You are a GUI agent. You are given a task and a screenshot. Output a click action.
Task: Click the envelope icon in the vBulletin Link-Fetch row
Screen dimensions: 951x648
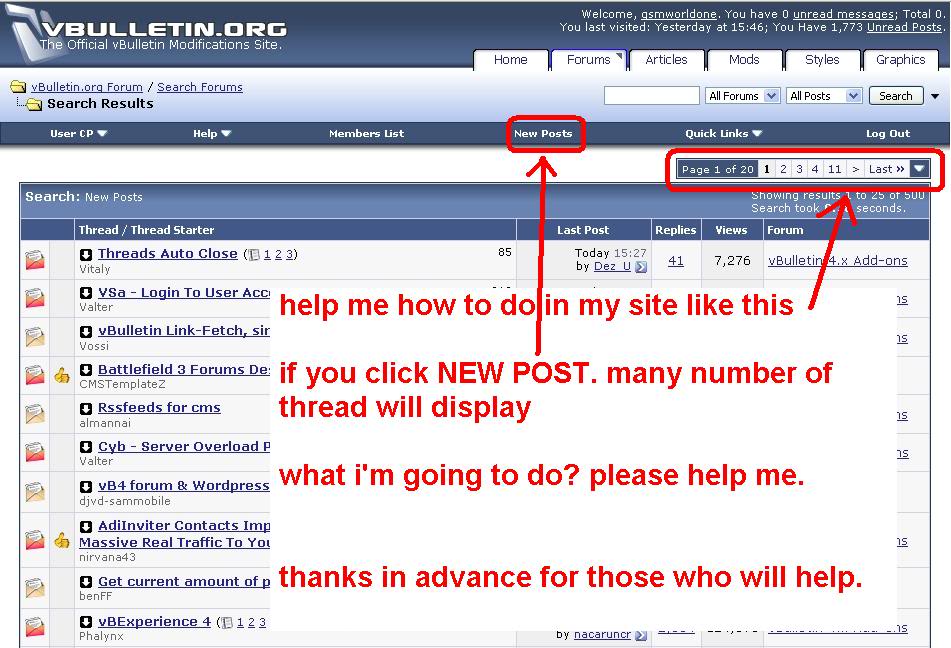35,337
